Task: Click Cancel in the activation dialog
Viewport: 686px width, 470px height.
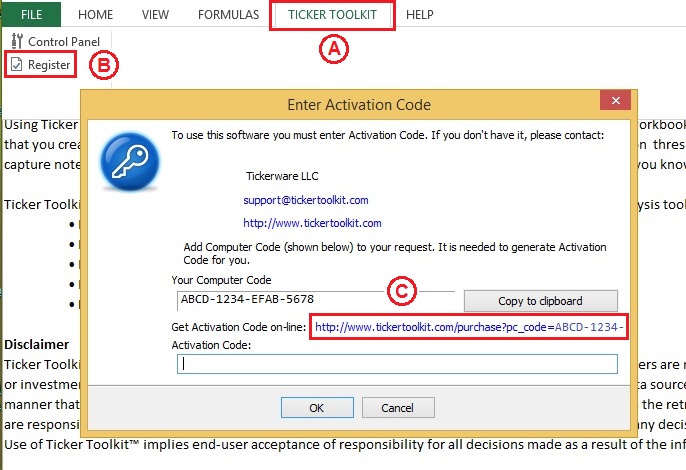Action: 398,408
